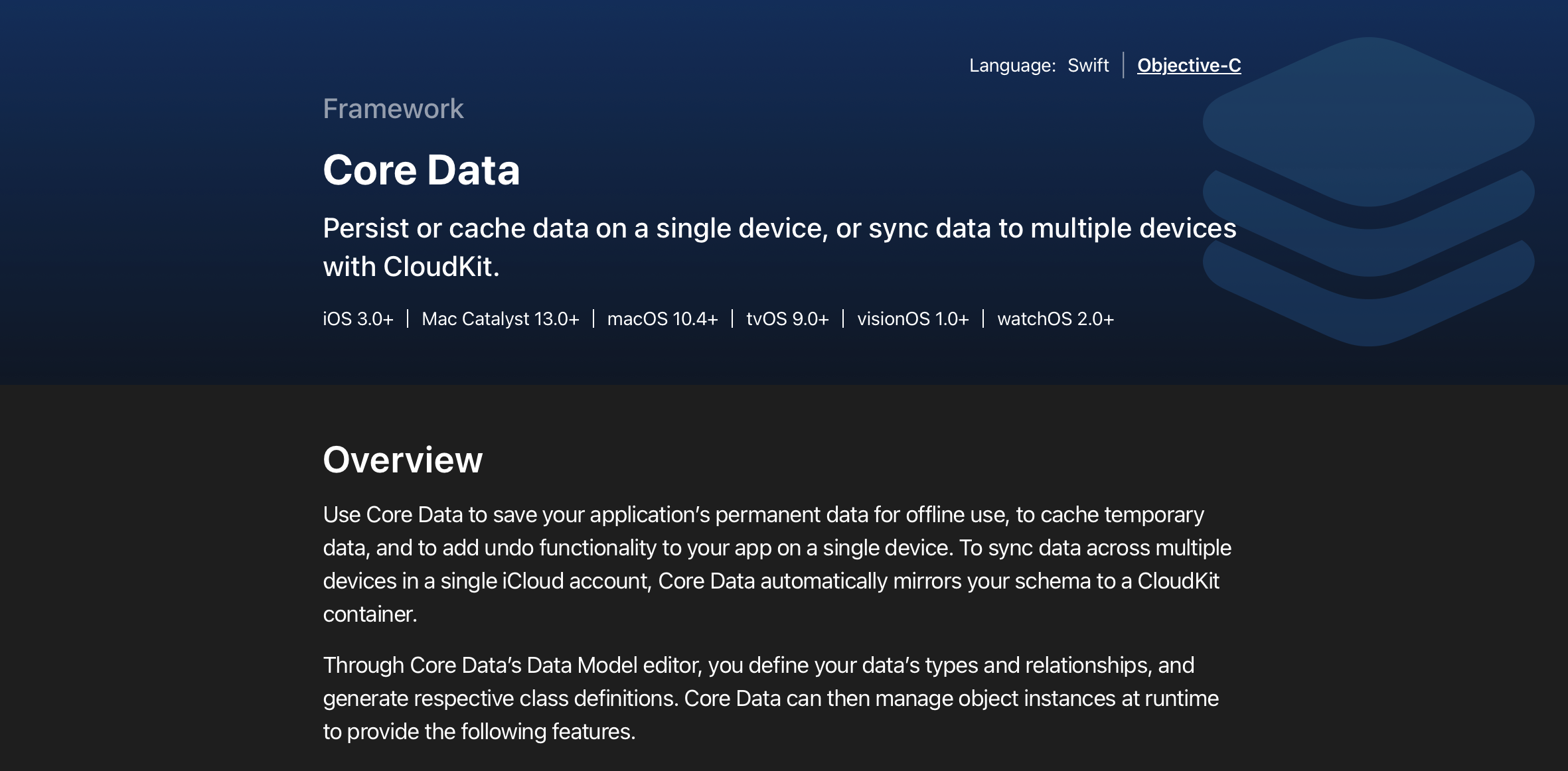Click the Core Data page title

pos(421,170)
